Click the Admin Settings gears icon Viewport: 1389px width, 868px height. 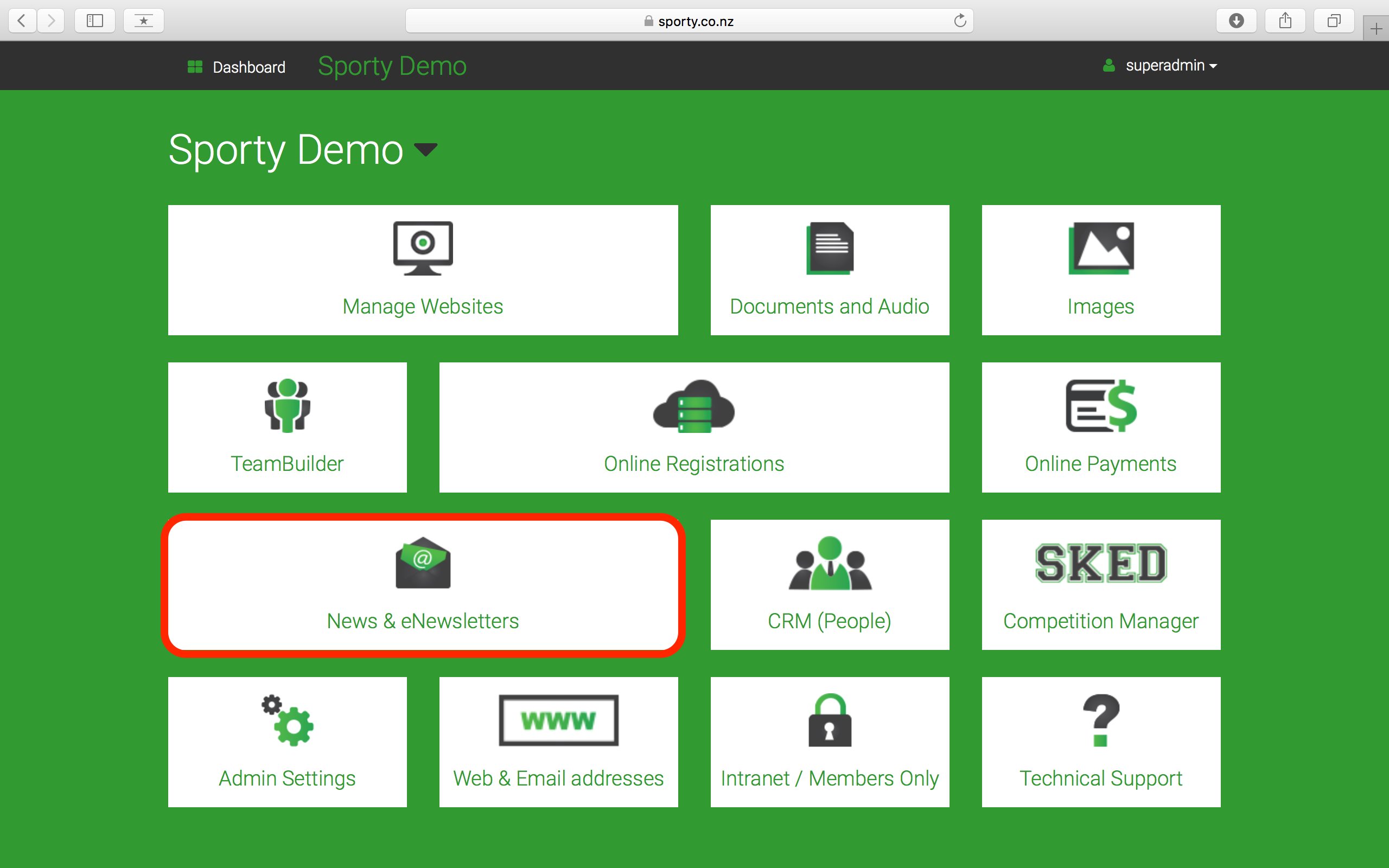[x=288, y=720]
